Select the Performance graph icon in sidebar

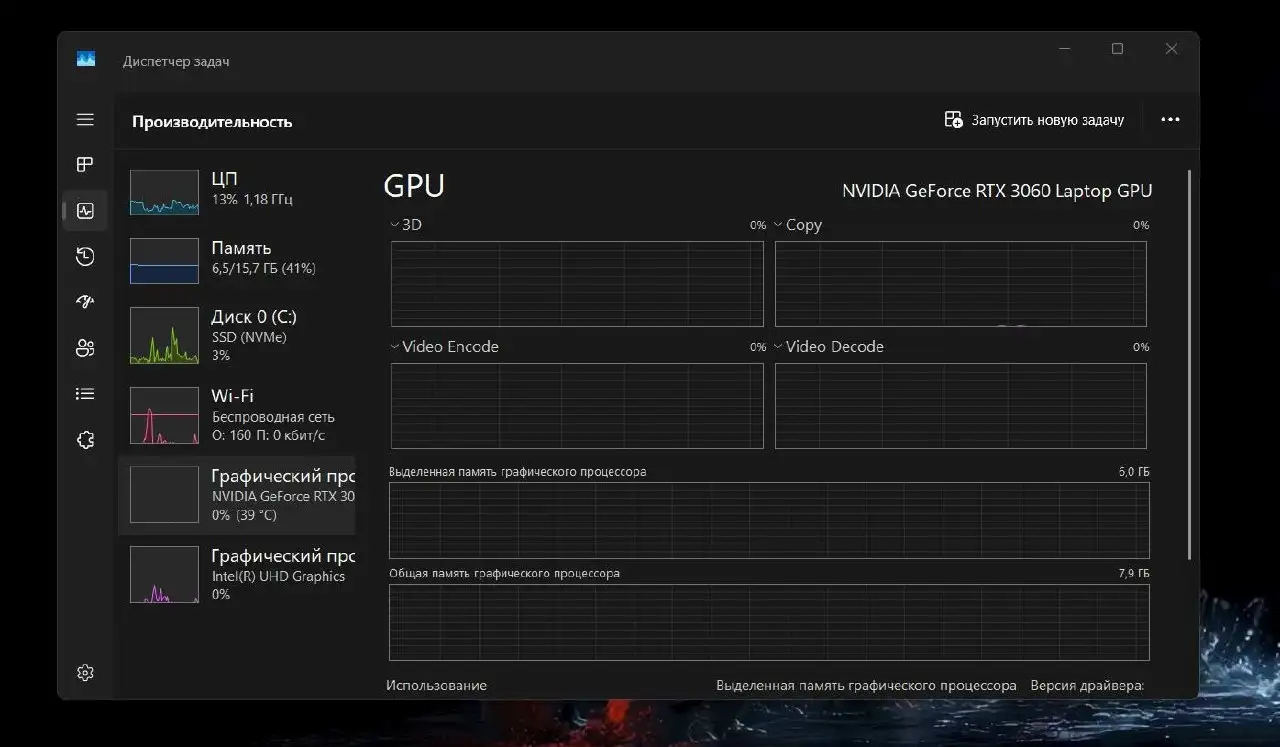[x=85, y=210]
